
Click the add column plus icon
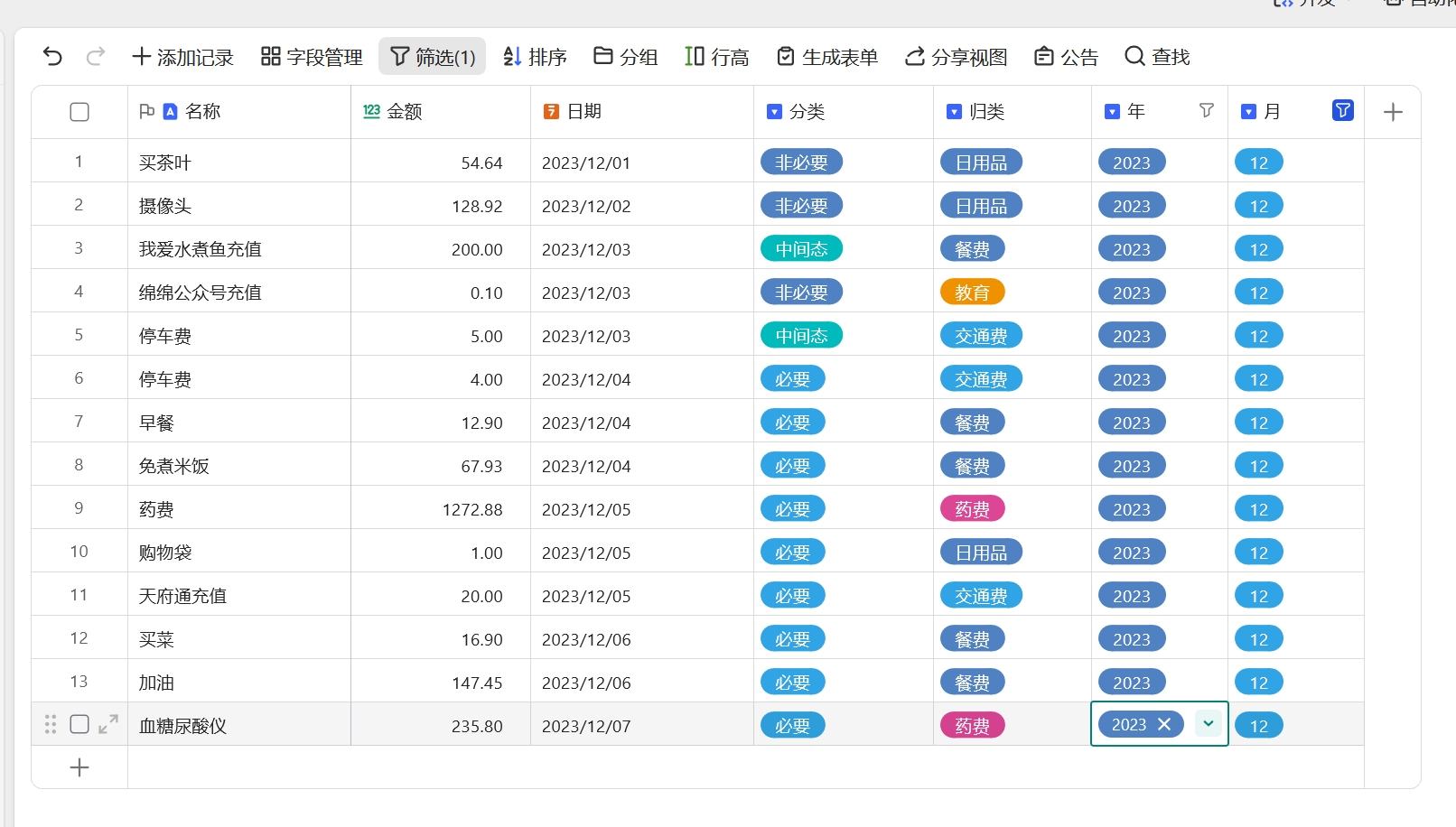point(1393,112)
